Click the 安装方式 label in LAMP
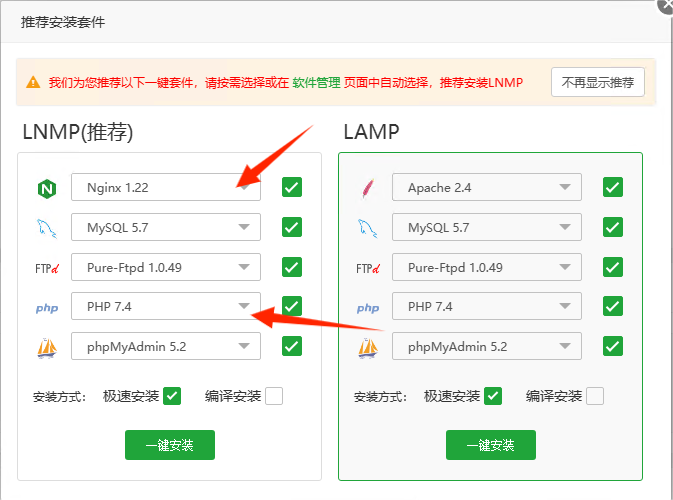This screenshot has width=673, height=500. (x=380, y=397)
